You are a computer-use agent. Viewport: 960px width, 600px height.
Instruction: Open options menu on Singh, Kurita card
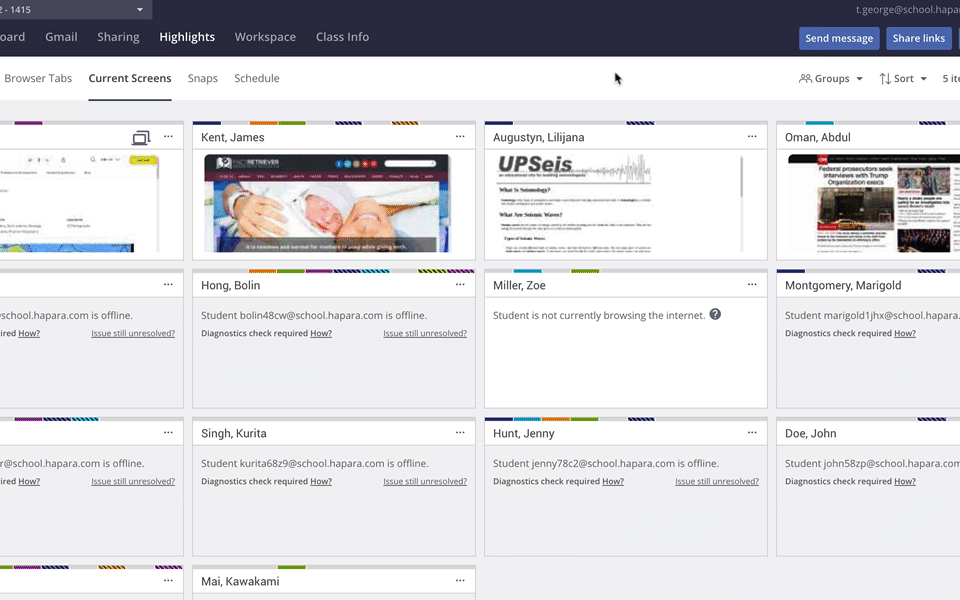point(460,433)
